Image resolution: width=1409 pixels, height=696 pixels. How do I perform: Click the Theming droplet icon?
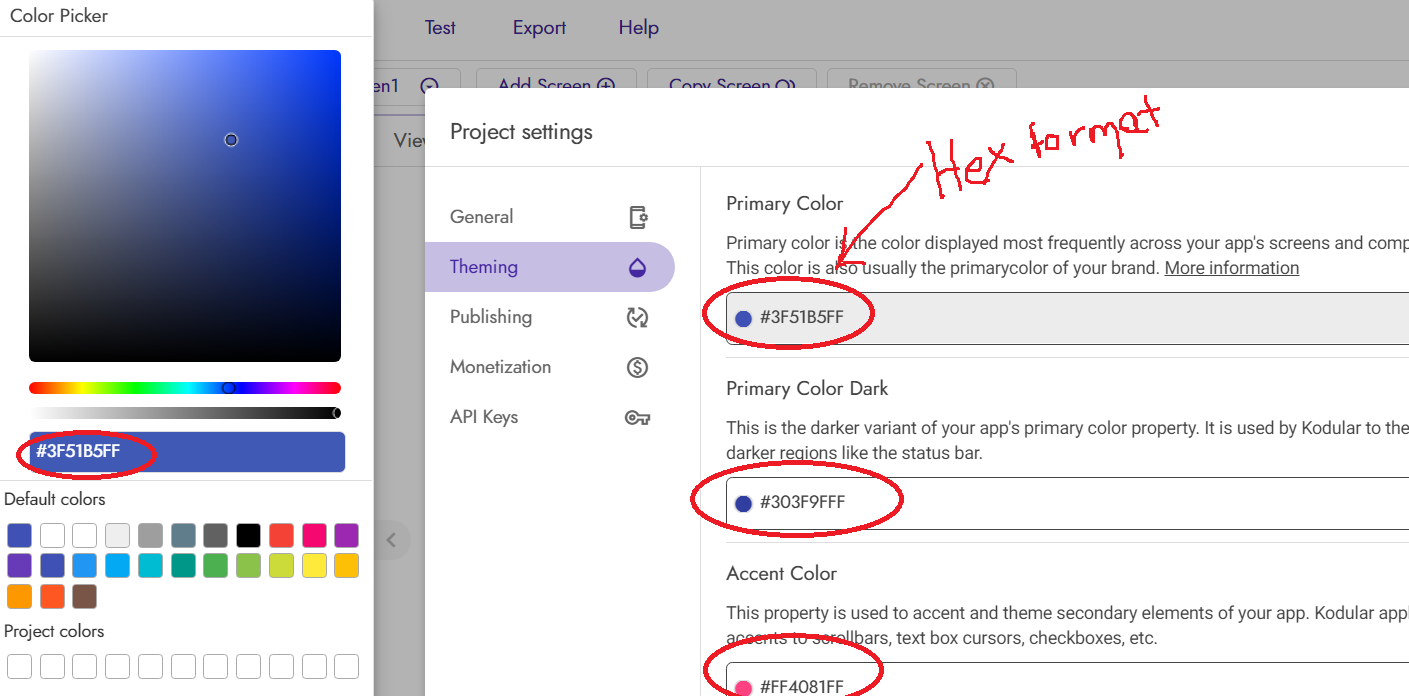tap(637, 267)
